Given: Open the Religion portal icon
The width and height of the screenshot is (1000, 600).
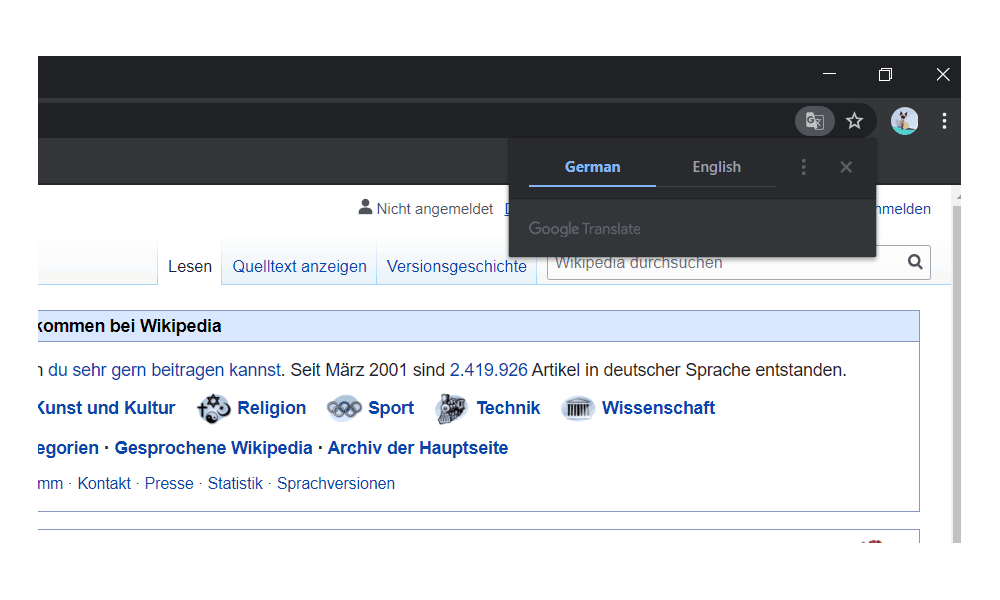Looking at the screenshot, I should [x=214, y=408].
